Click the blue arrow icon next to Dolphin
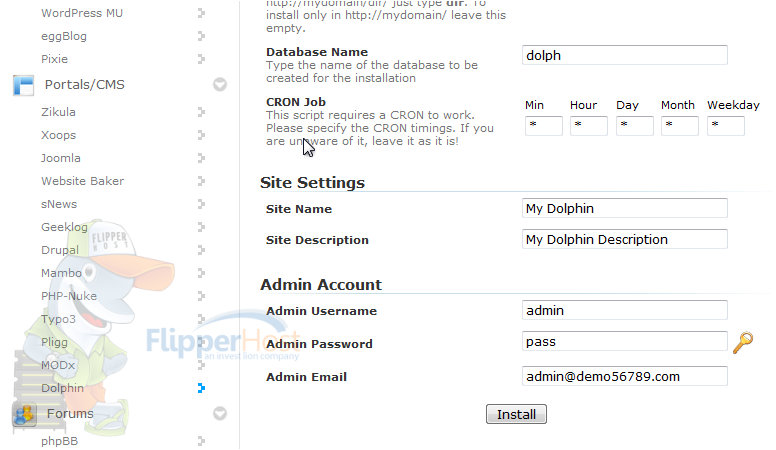776x450 pixels. [201, 388]
